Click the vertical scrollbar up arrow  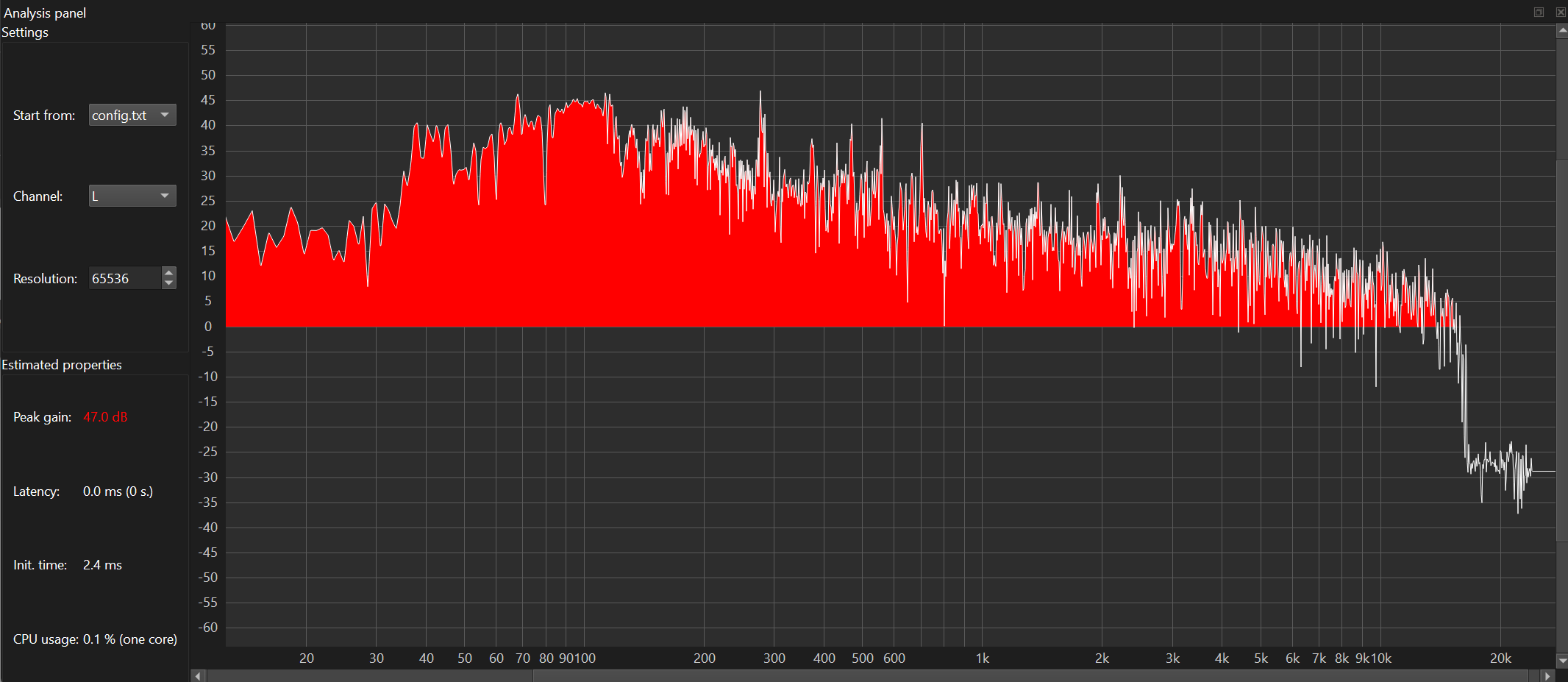pos(1562,30)
